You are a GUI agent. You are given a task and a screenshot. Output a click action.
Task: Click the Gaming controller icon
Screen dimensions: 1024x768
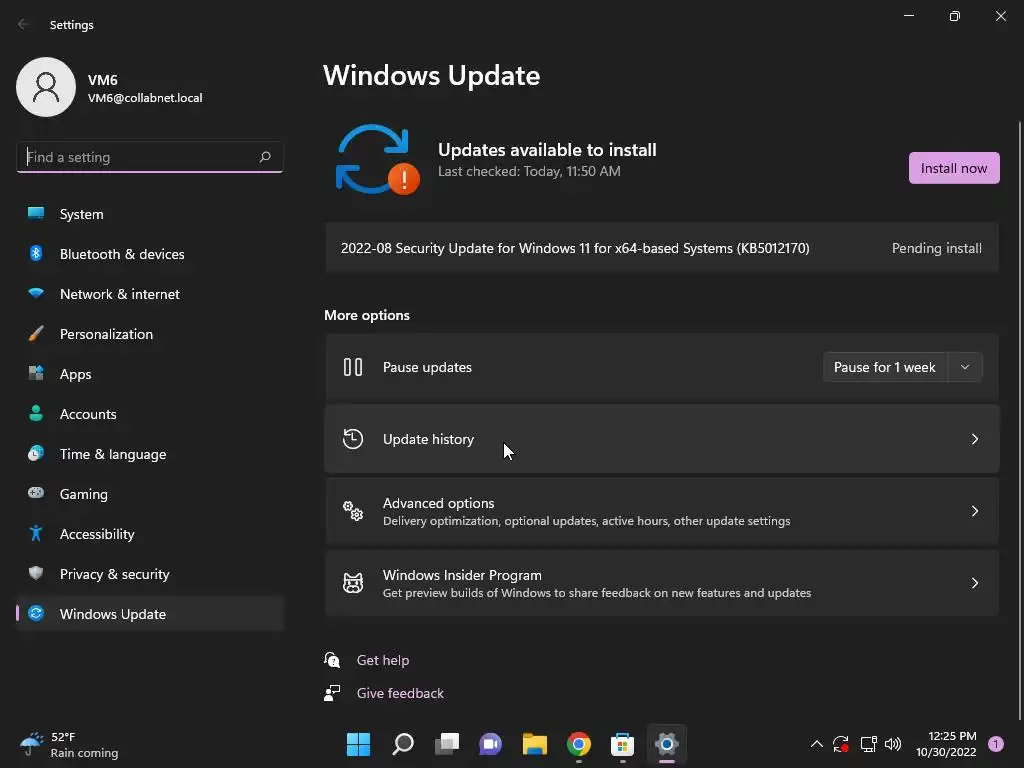pyautogui.click(x=36, y=493)
